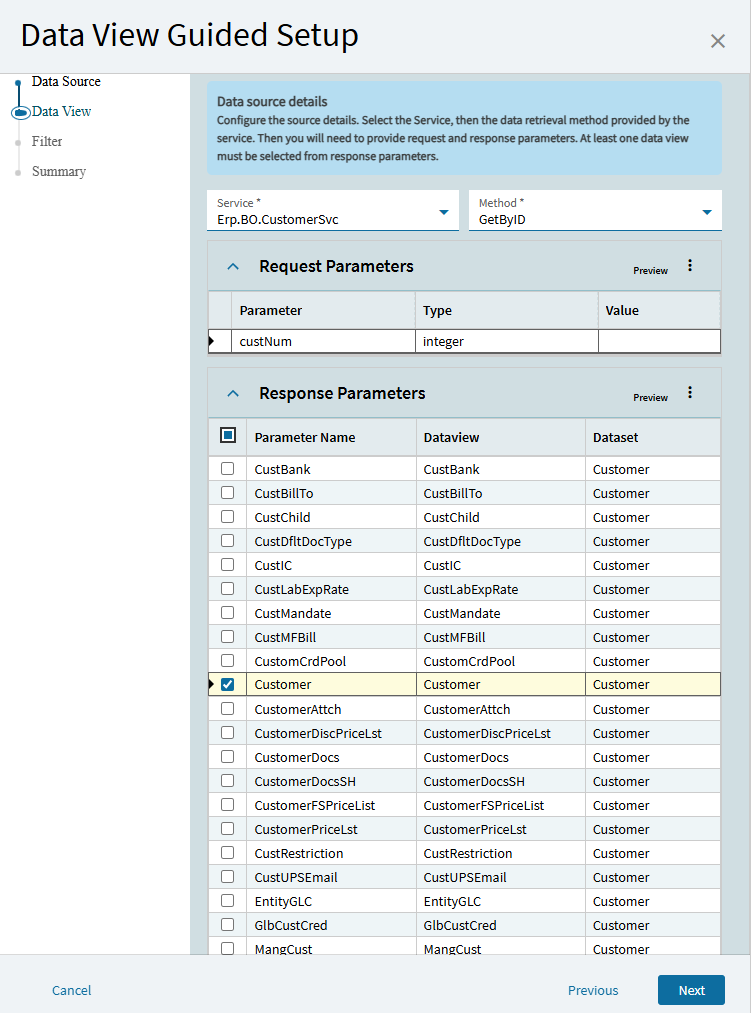
Task: Click Preview in Request Parameters header
Action: click(x=650, y=271)
